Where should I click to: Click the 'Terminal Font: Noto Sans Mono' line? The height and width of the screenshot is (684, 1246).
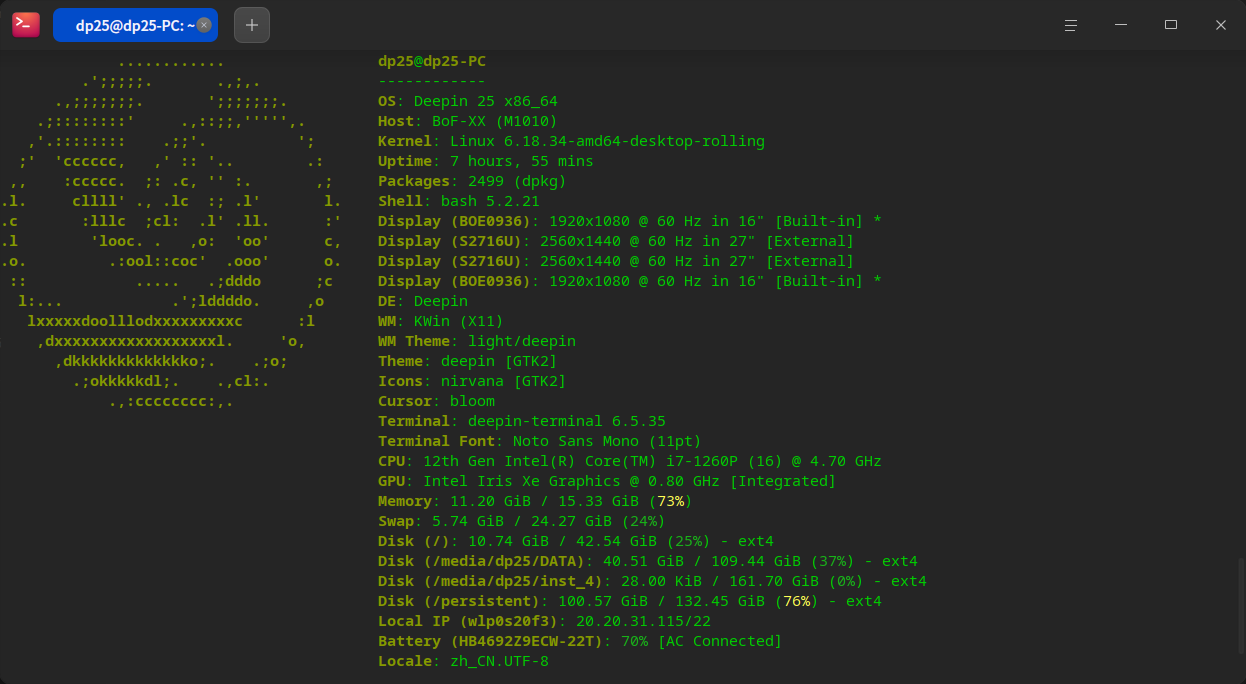[x=540, y=441]
